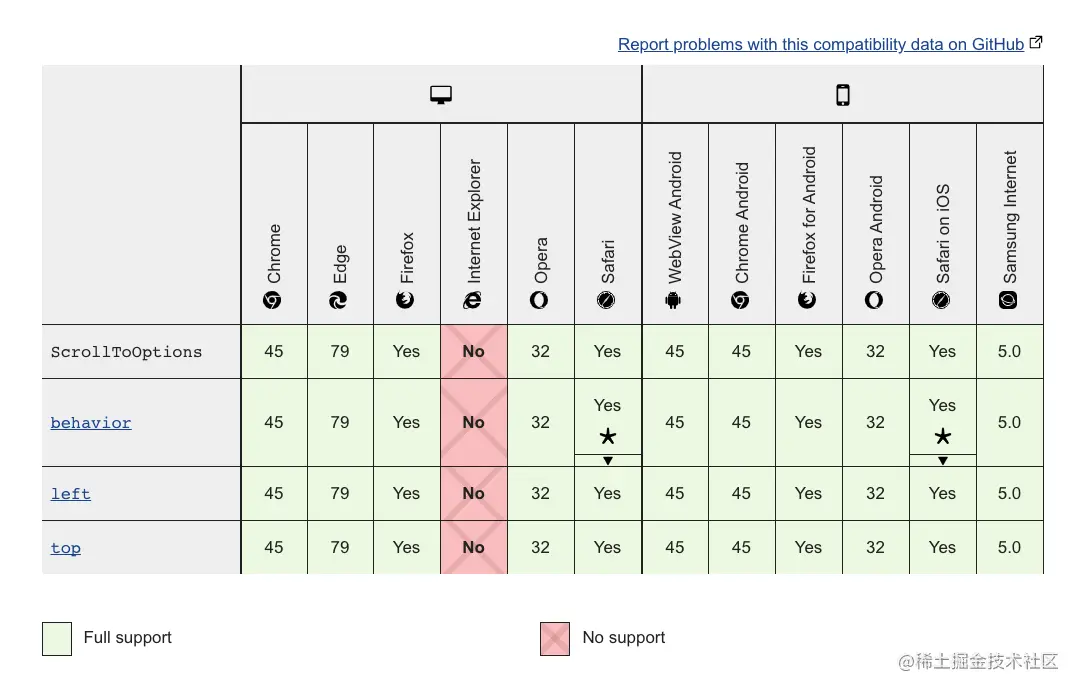Click the green Full support legend swatch
Image resolution: width=1079 pixels, height=692 pixels.
(x=57, y=638)
